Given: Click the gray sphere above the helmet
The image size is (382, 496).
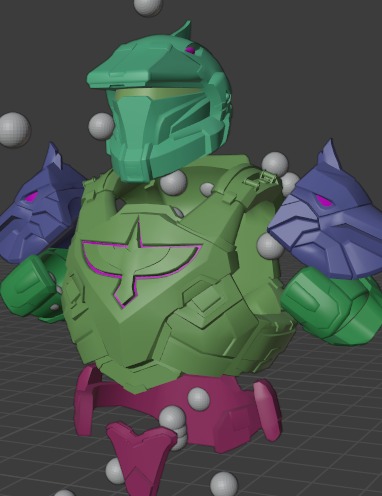Looking at the screenshot, I should (148, 5).
